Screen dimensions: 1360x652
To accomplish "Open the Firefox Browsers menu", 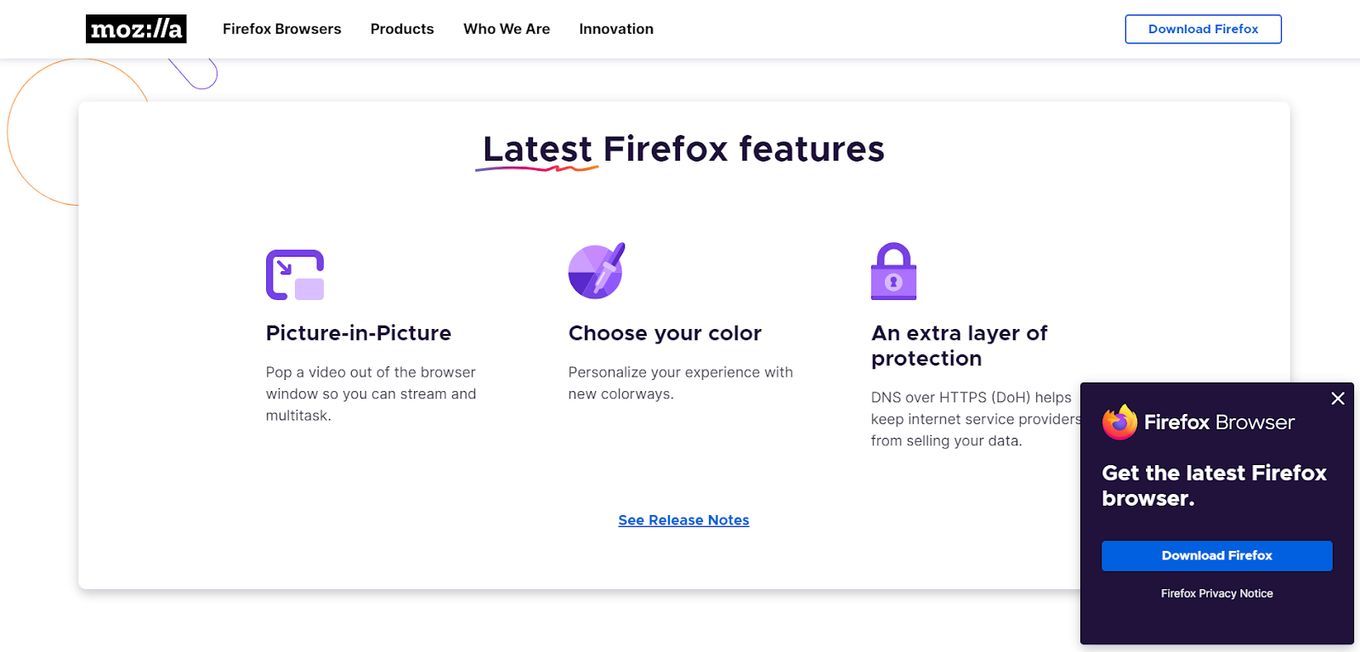I will pos(282,29).
